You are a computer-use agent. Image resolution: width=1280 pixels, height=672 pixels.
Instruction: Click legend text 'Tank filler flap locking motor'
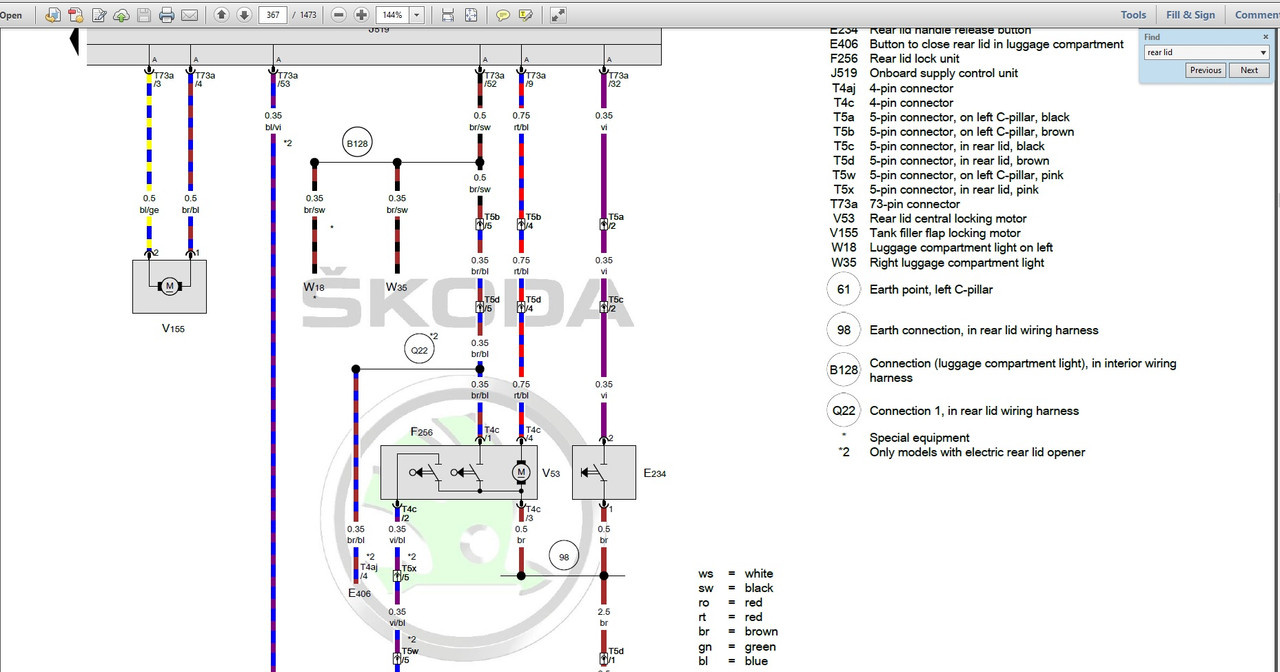coord(945,233)
